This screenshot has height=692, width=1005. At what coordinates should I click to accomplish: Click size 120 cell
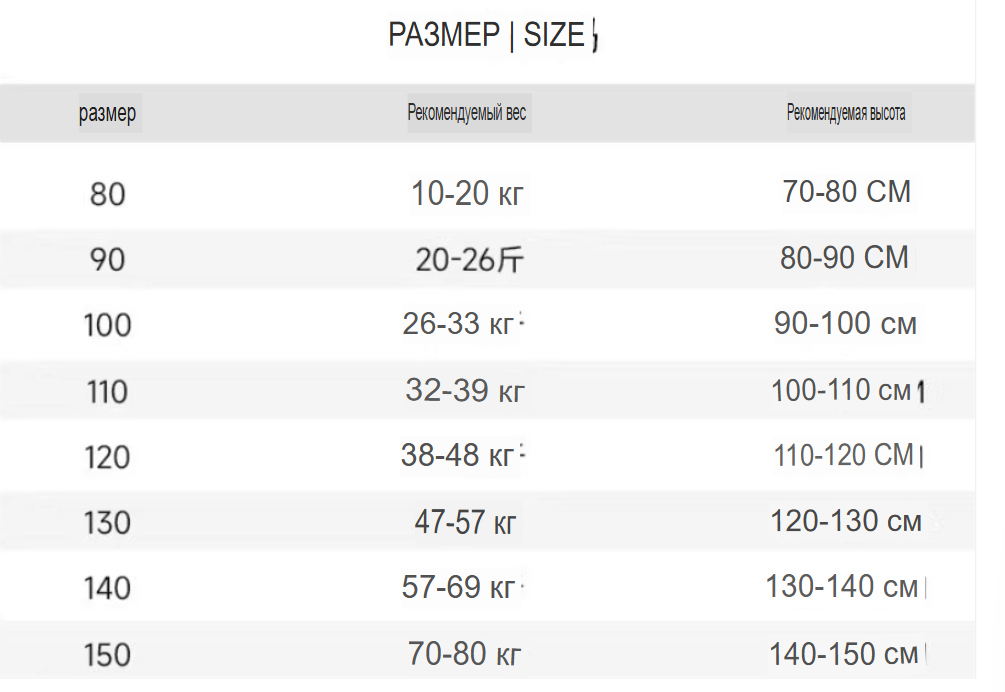tap(108, 457)
